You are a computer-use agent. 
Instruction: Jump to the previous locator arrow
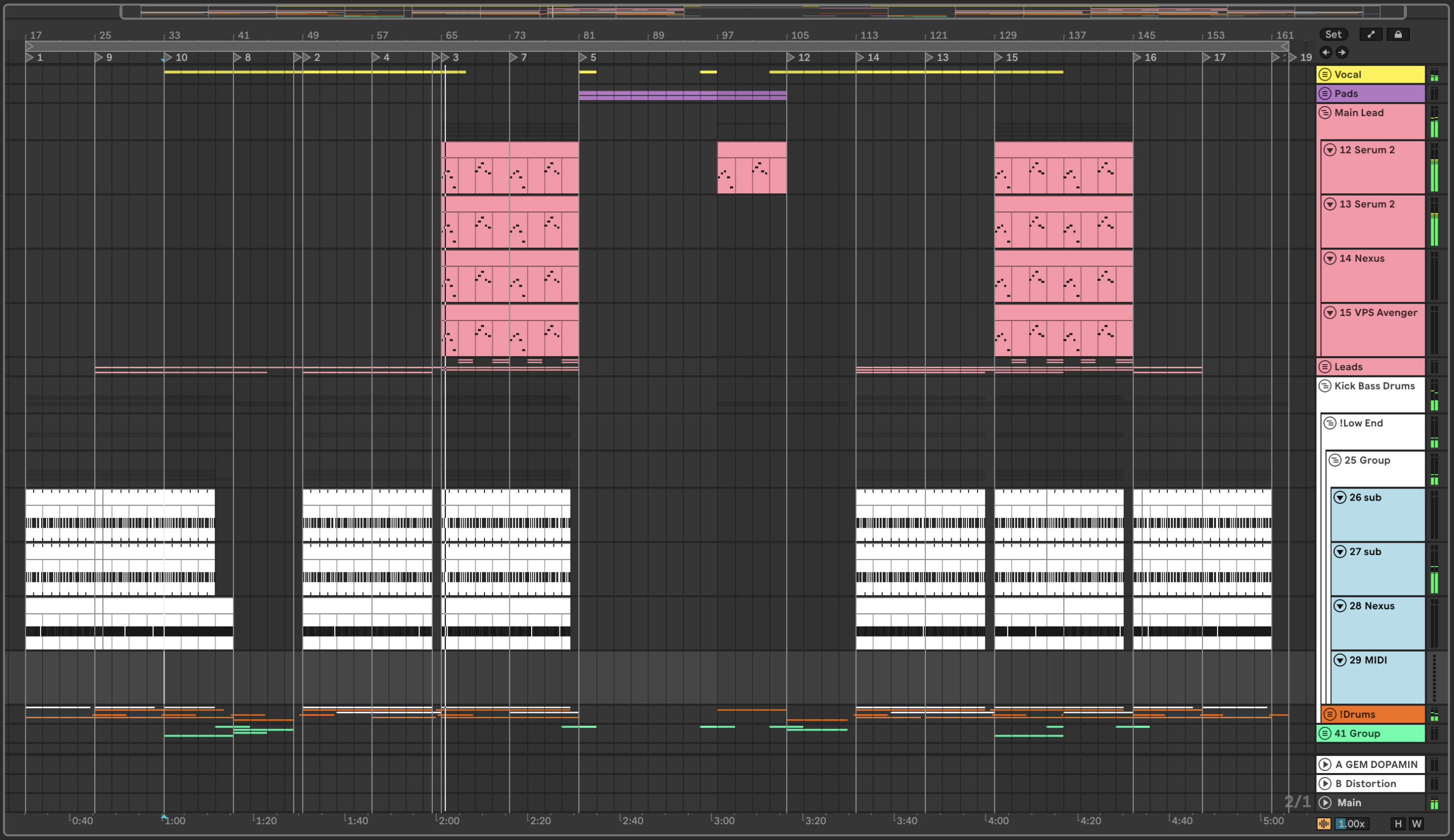[x=1326, y=53]
